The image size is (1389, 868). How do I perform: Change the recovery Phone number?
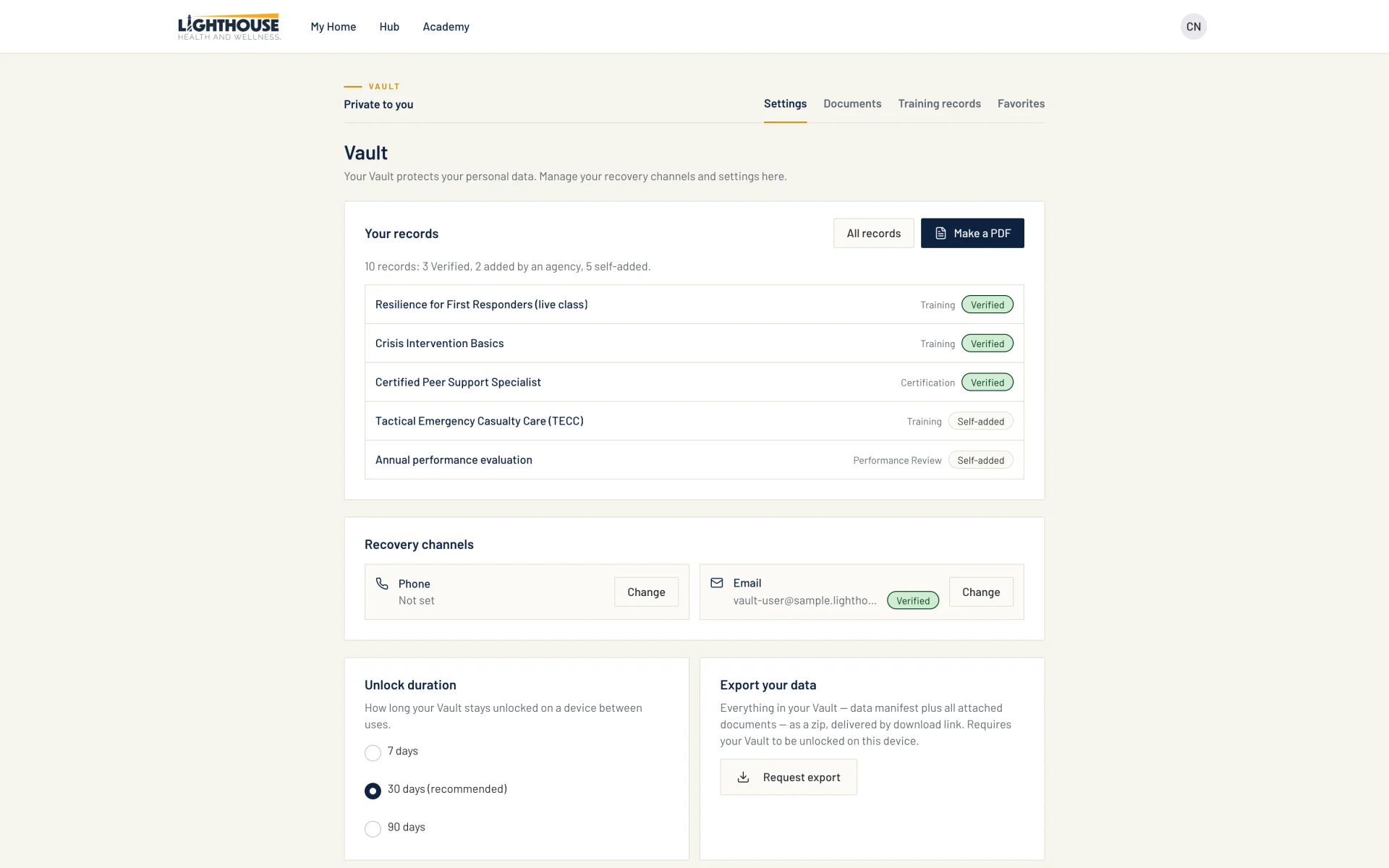click(x=646, y=592)
